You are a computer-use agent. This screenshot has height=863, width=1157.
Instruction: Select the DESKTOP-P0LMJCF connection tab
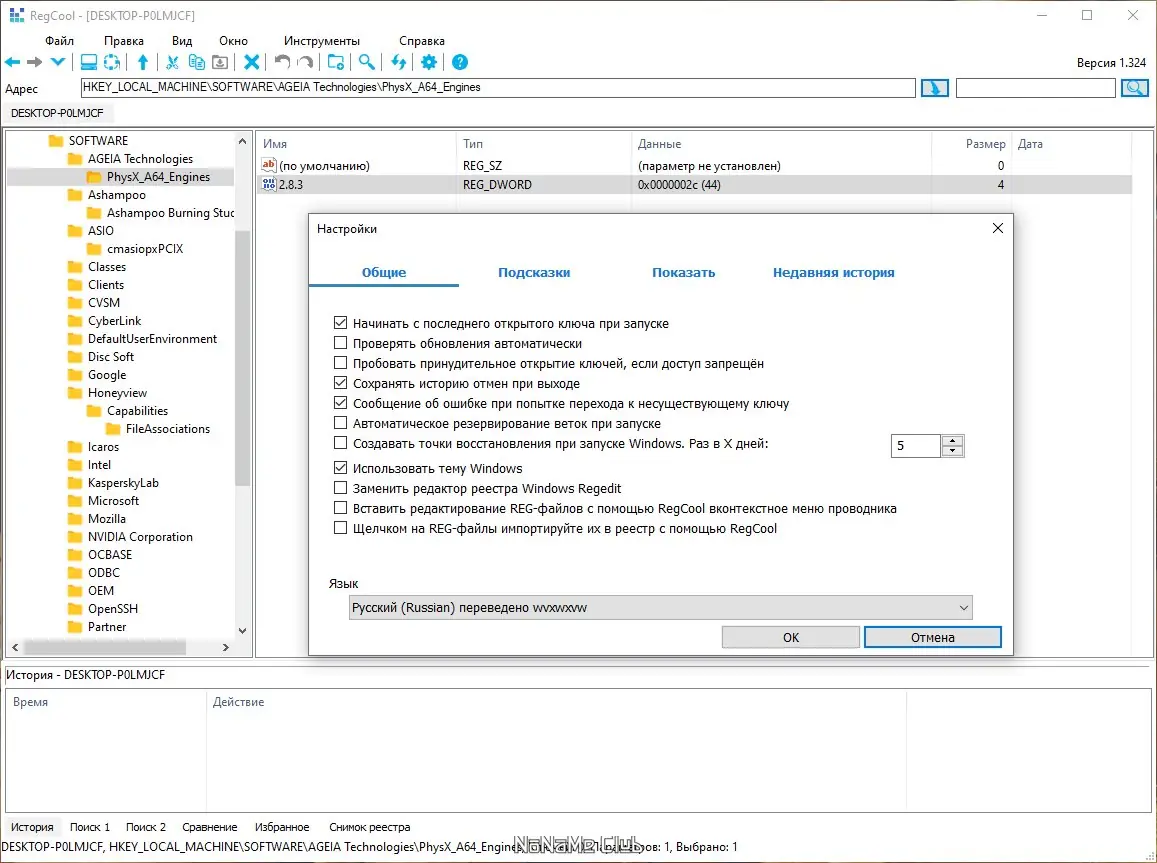click(57, 113)
